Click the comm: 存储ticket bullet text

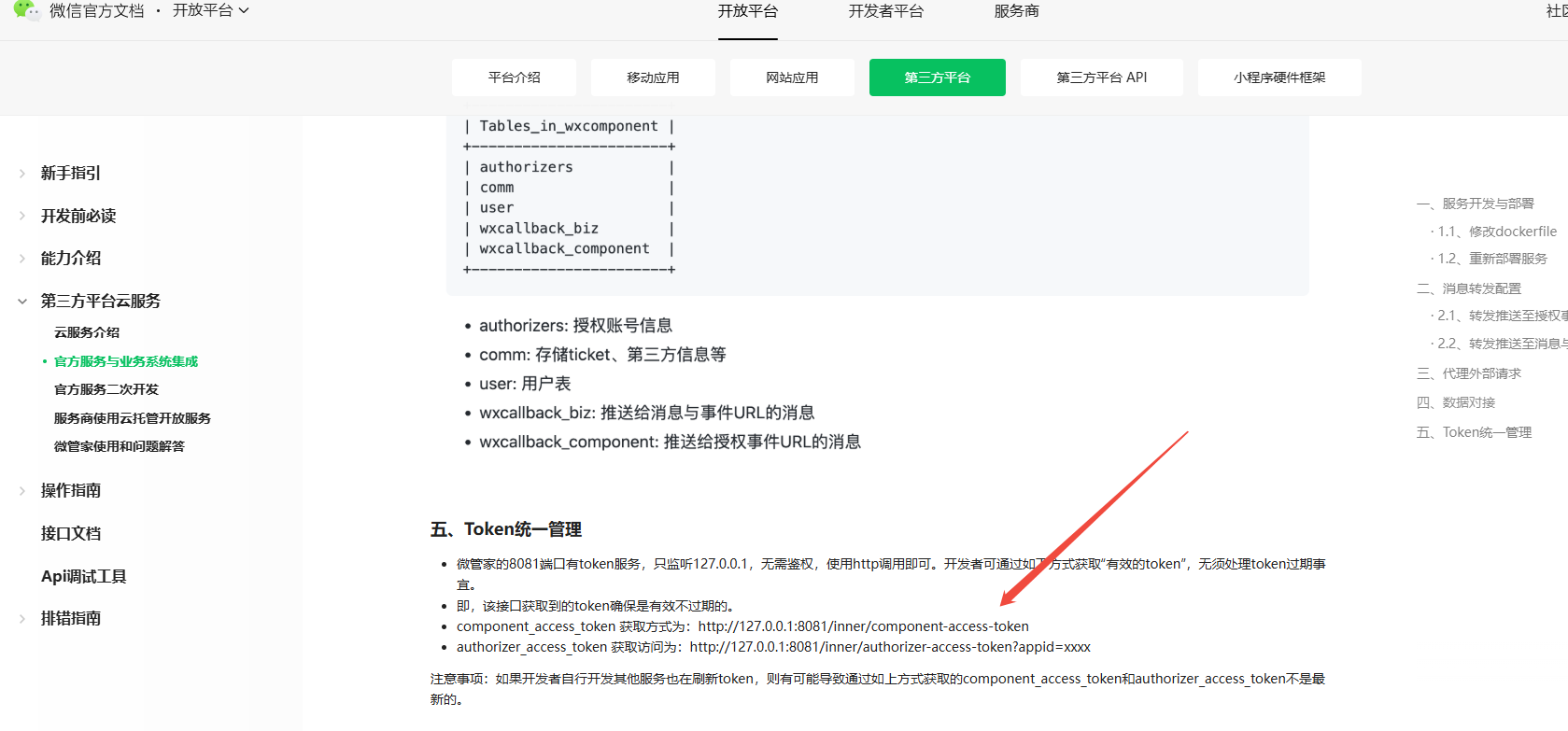tap(602, 355)
